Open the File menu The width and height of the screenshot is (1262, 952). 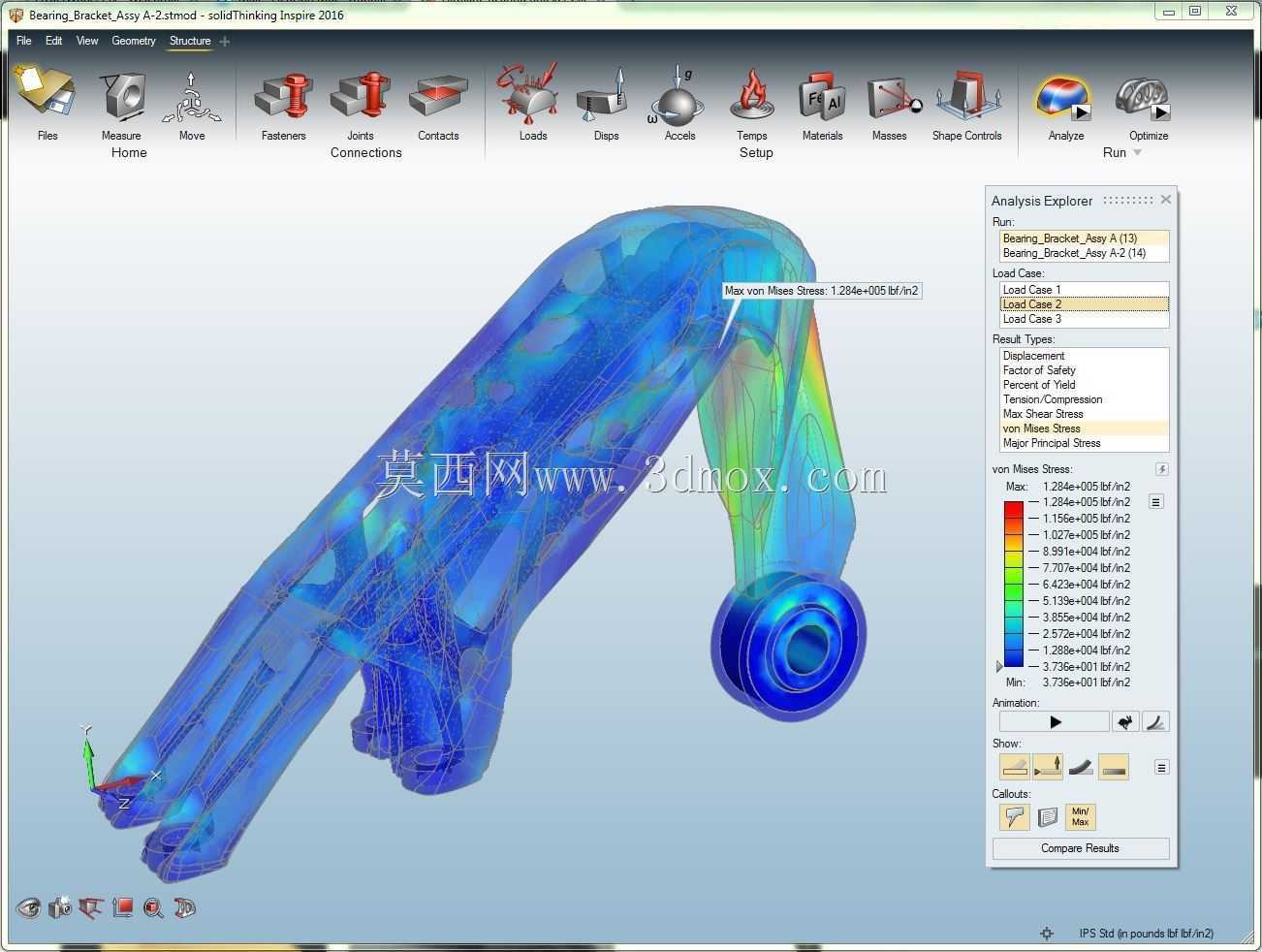[x=24, y=41]
